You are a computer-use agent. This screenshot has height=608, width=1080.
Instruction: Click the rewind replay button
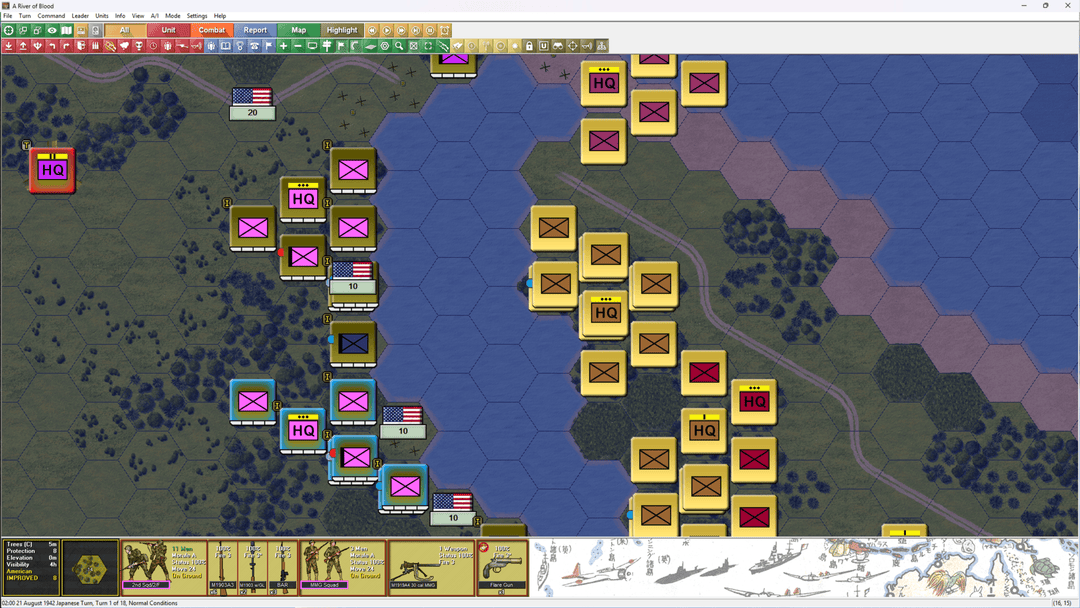[372, 30]
